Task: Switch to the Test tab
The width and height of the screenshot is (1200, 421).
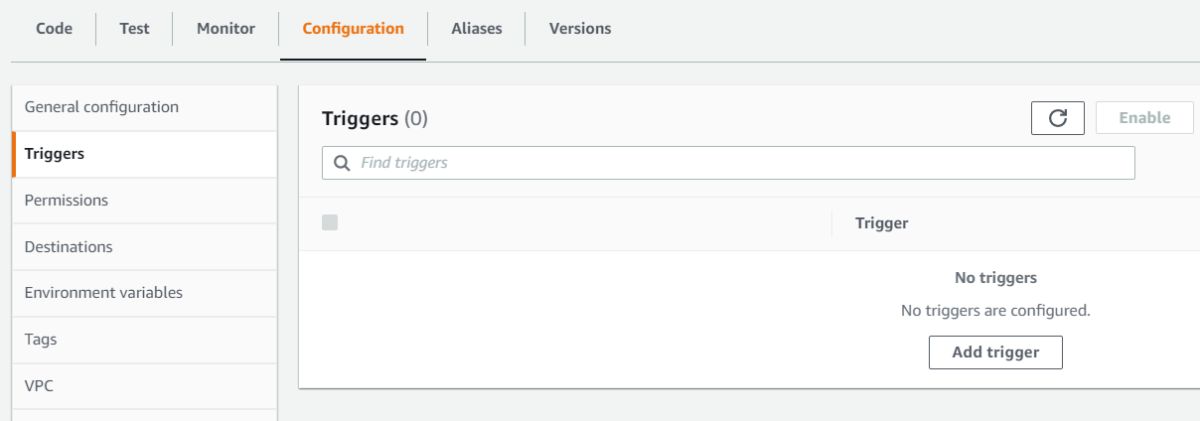Action: [135, 28]
